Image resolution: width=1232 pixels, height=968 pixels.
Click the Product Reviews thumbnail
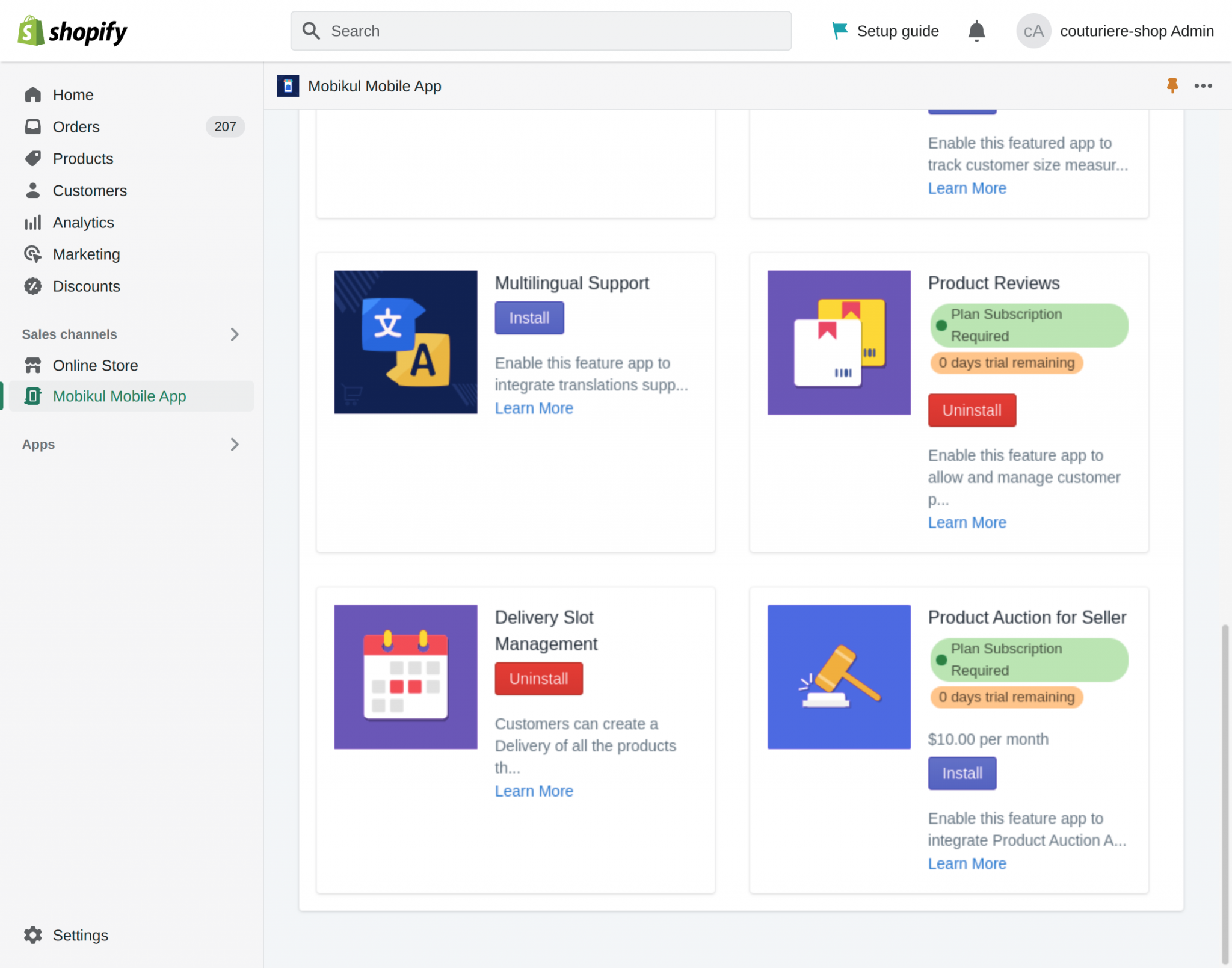(839, 342)
